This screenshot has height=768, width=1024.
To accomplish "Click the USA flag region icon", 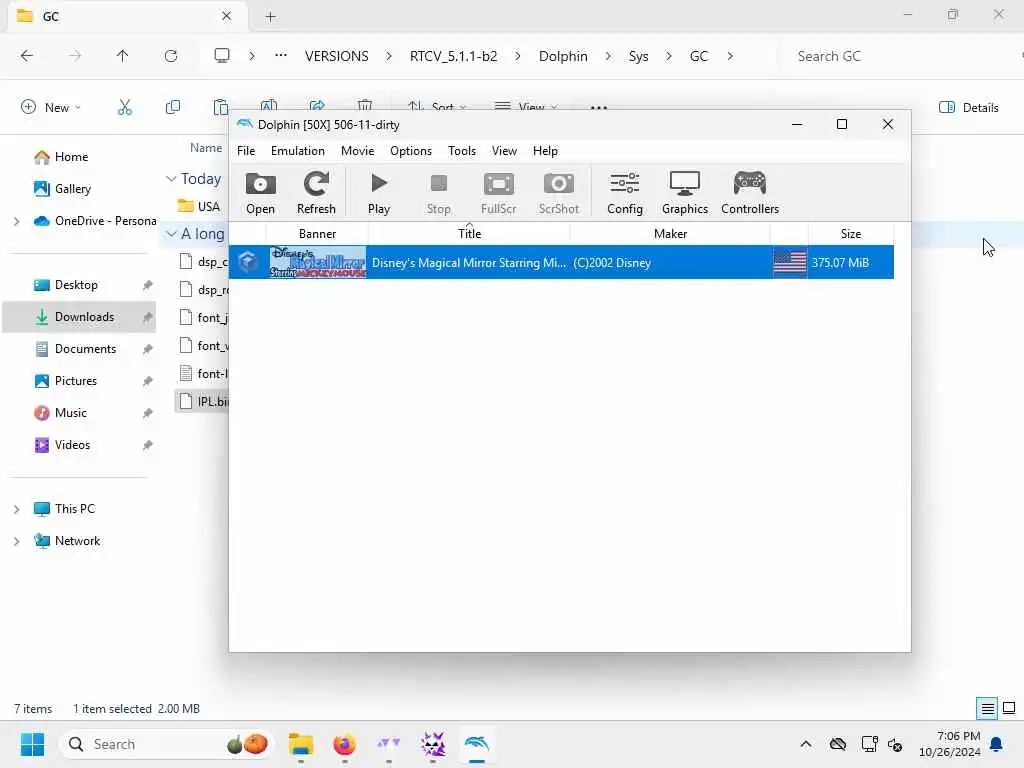I will (x=790, y=263).
